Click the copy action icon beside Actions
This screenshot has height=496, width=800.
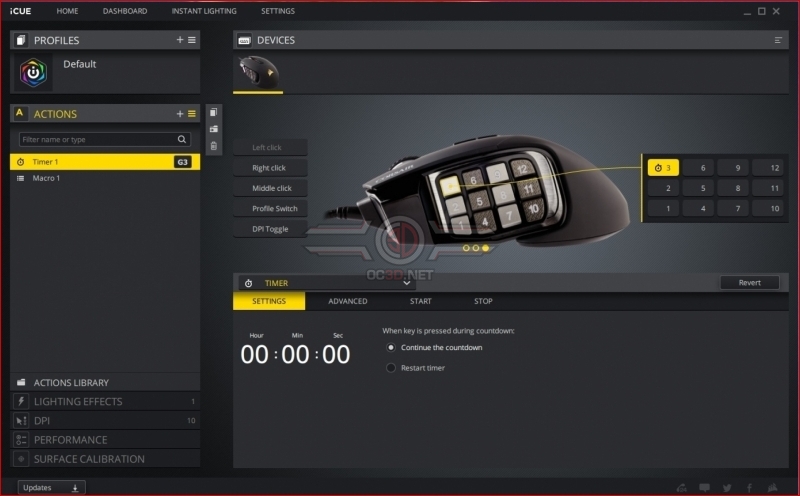click(x=214, y=112)
